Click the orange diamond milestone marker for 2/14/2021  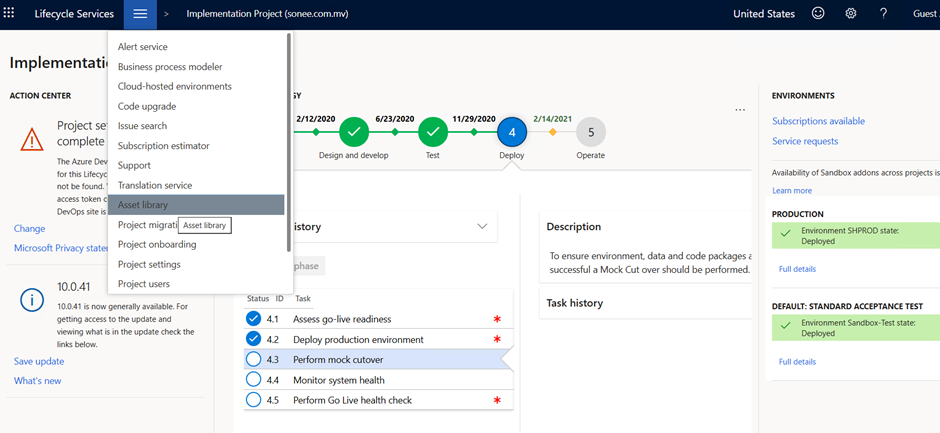[x=553, y=132]
